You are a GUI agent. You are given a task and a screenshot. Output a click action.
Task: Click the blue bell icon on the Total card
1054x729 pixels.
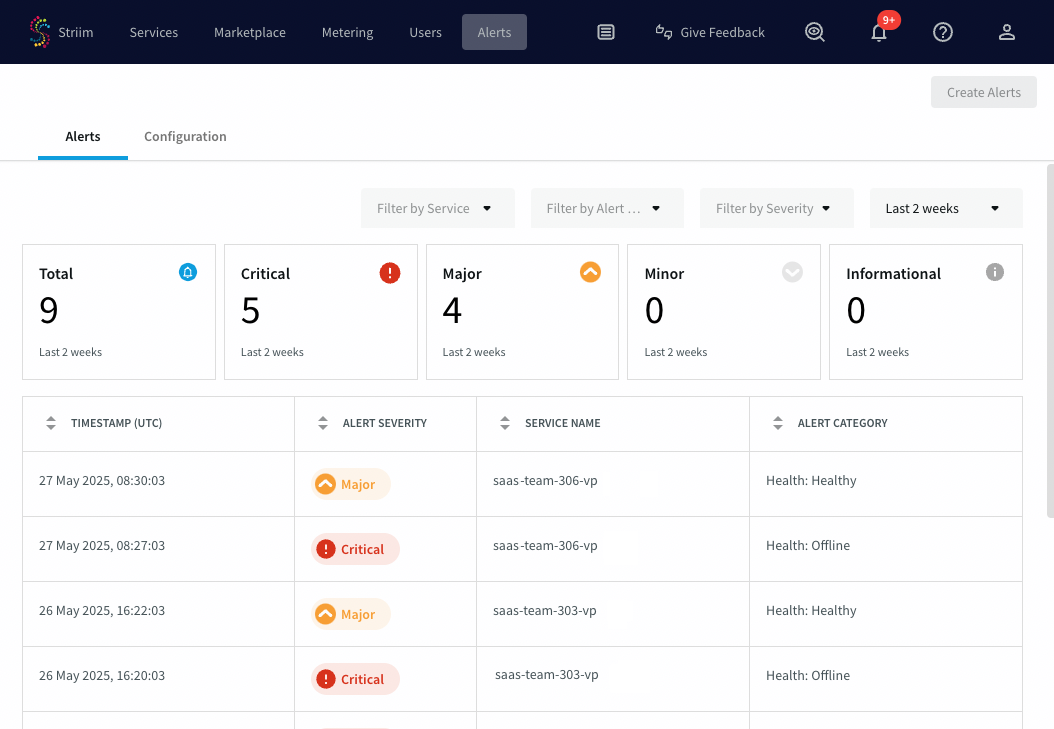coord(188,271)
